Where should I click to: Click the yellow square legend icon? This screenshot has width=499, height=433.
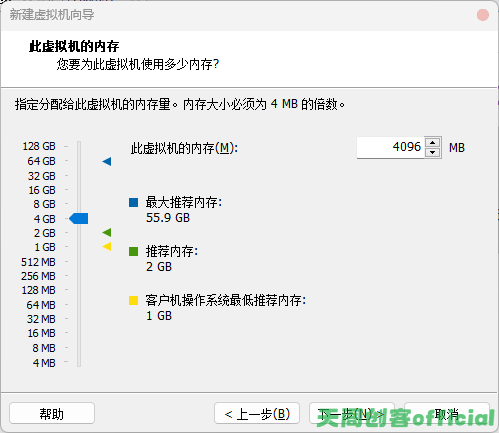click(133, 300)
